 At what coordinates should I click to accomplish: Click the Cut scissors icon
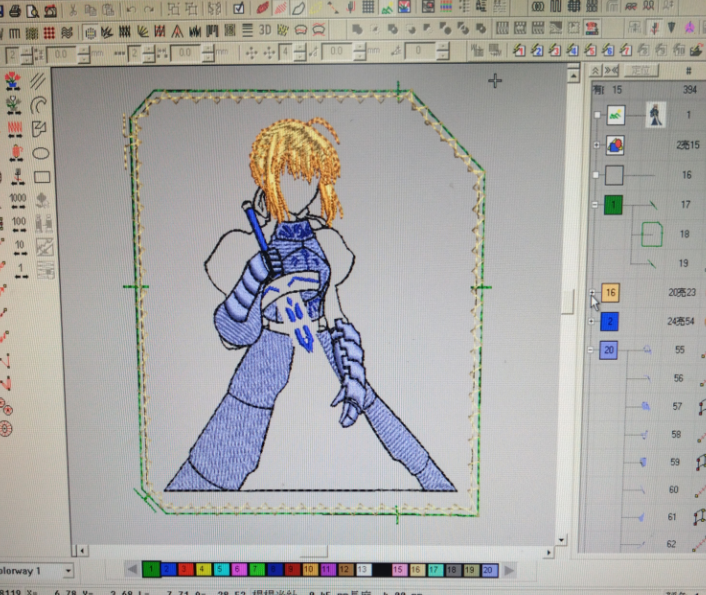[72, 9]
